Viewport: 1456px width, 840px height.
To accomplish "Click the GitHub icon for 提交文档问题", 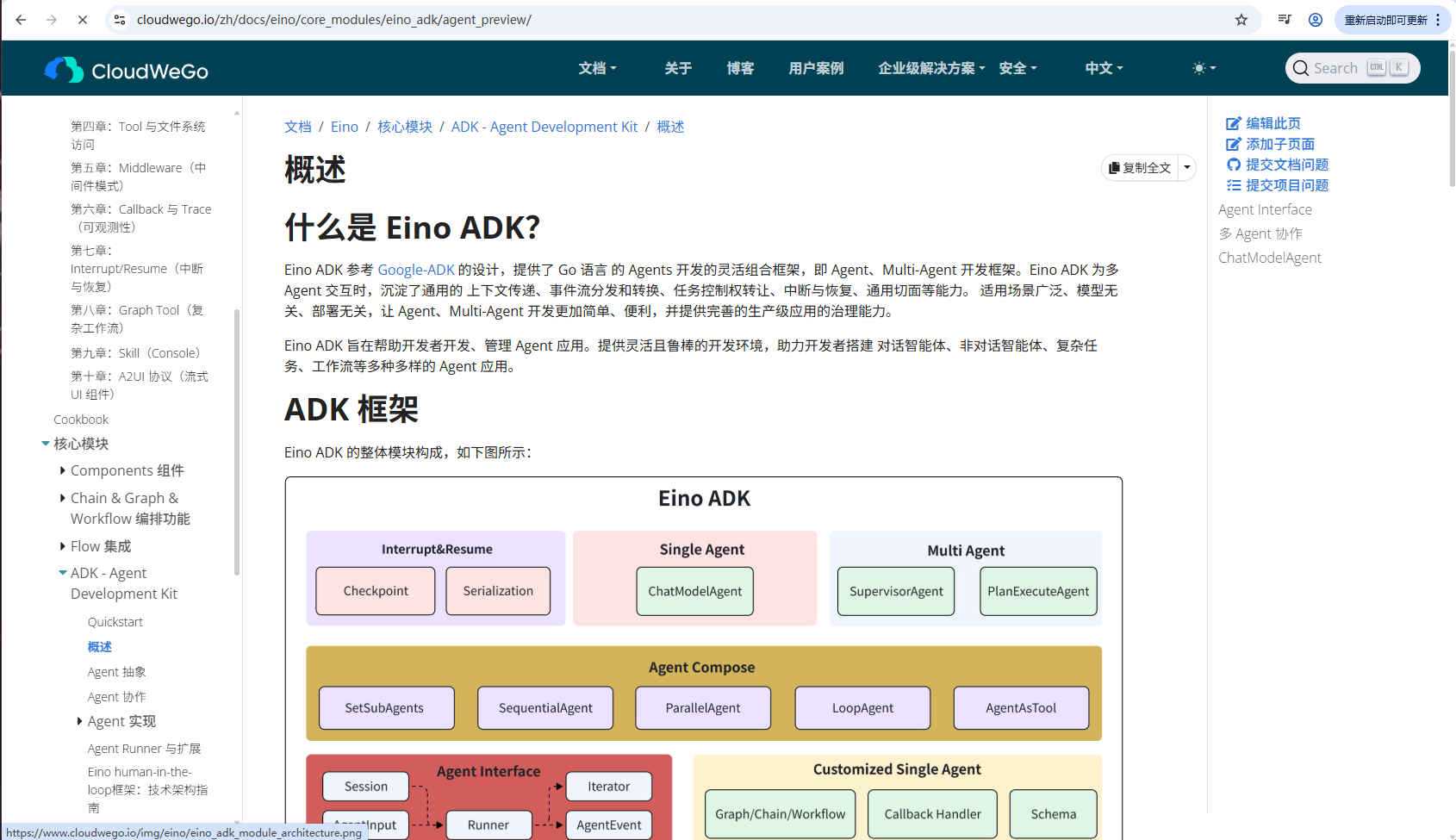I will click(1234, 165).
